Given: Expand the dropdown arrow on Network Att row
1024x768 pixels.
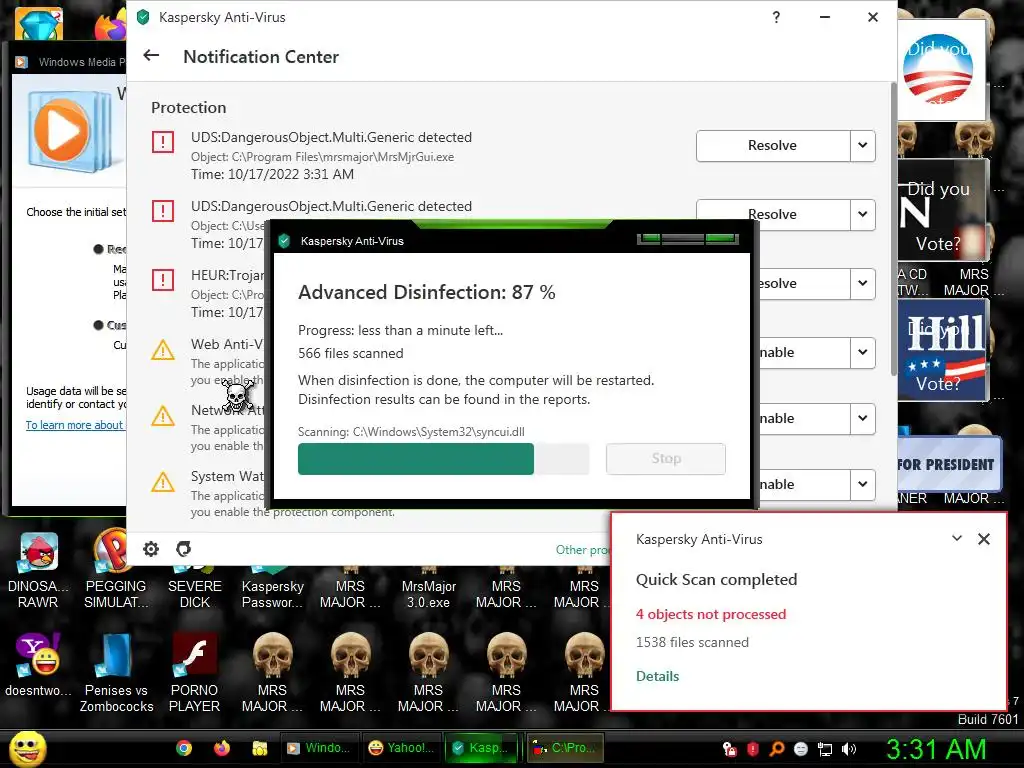Looking at the screenshot, I should coord(863,418).
